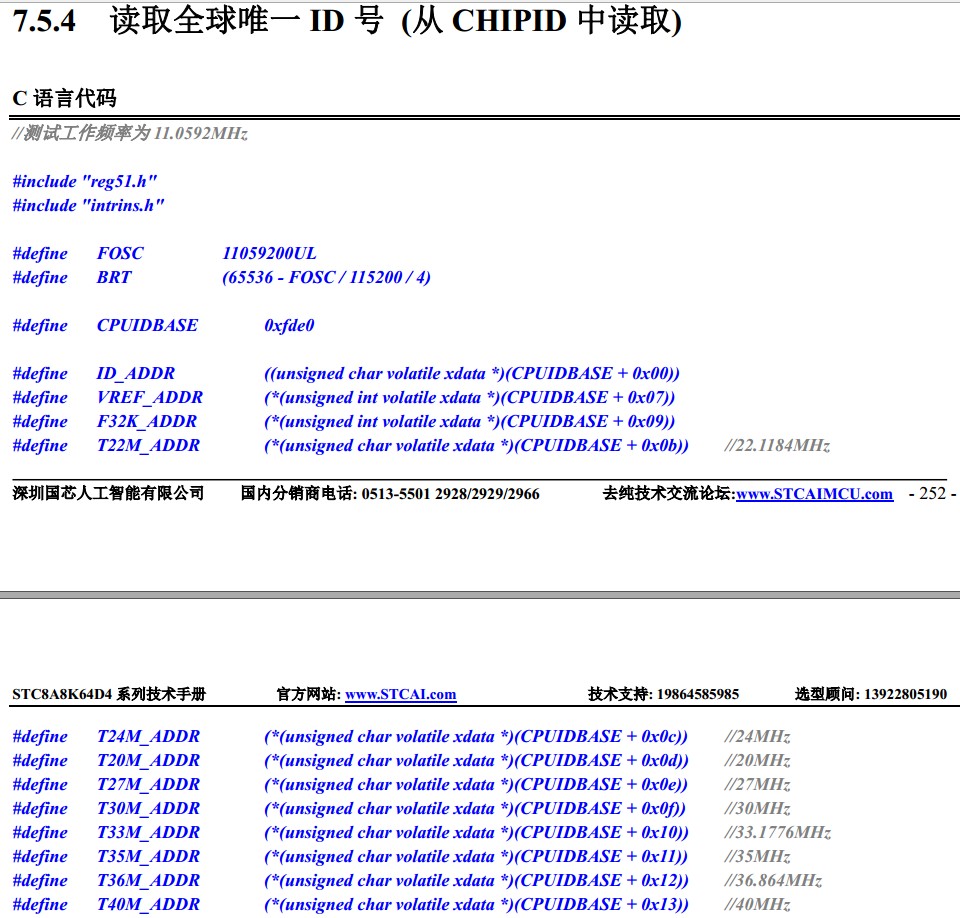Click the T30M_ADDR macro name
Screen dimensions: 960x918
click(148, 808)
